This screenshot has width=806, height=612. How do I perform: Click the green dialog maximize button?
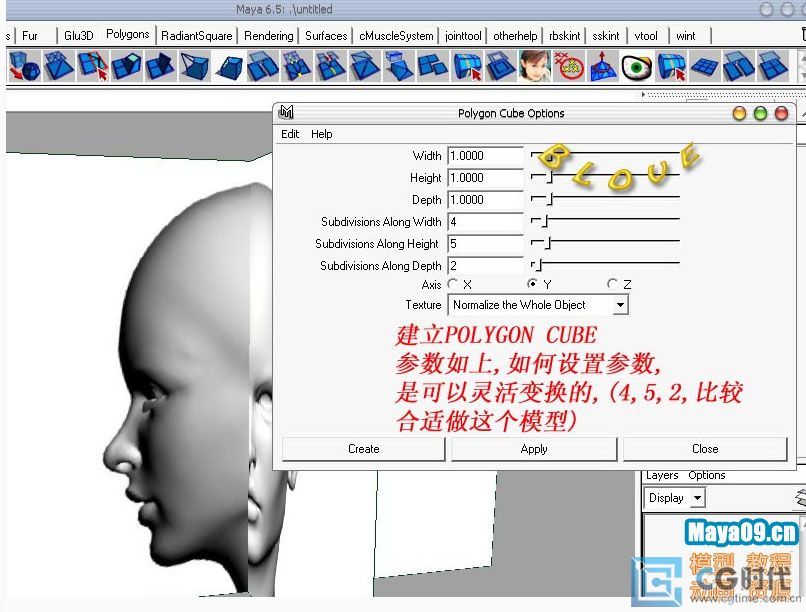pyautogui.click(x=760, y=113)
